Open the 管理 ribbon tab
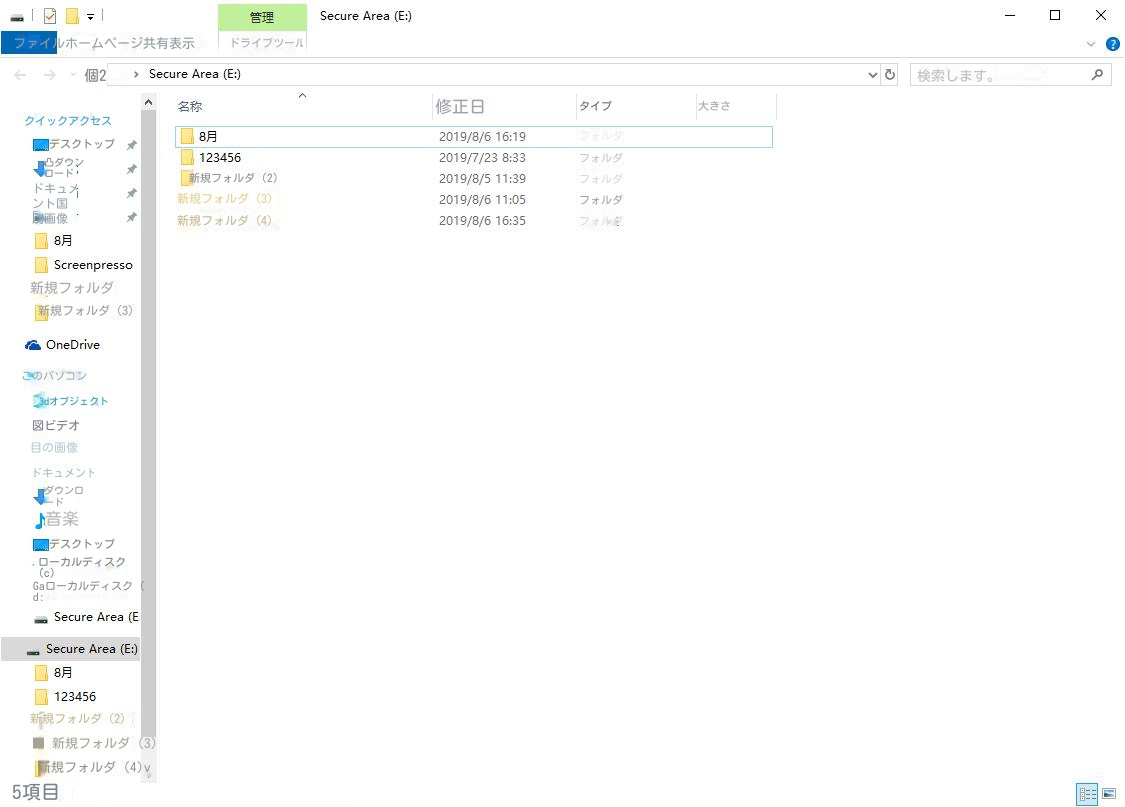The width and height of the screenshot is (1125, 807). point(262,17)
